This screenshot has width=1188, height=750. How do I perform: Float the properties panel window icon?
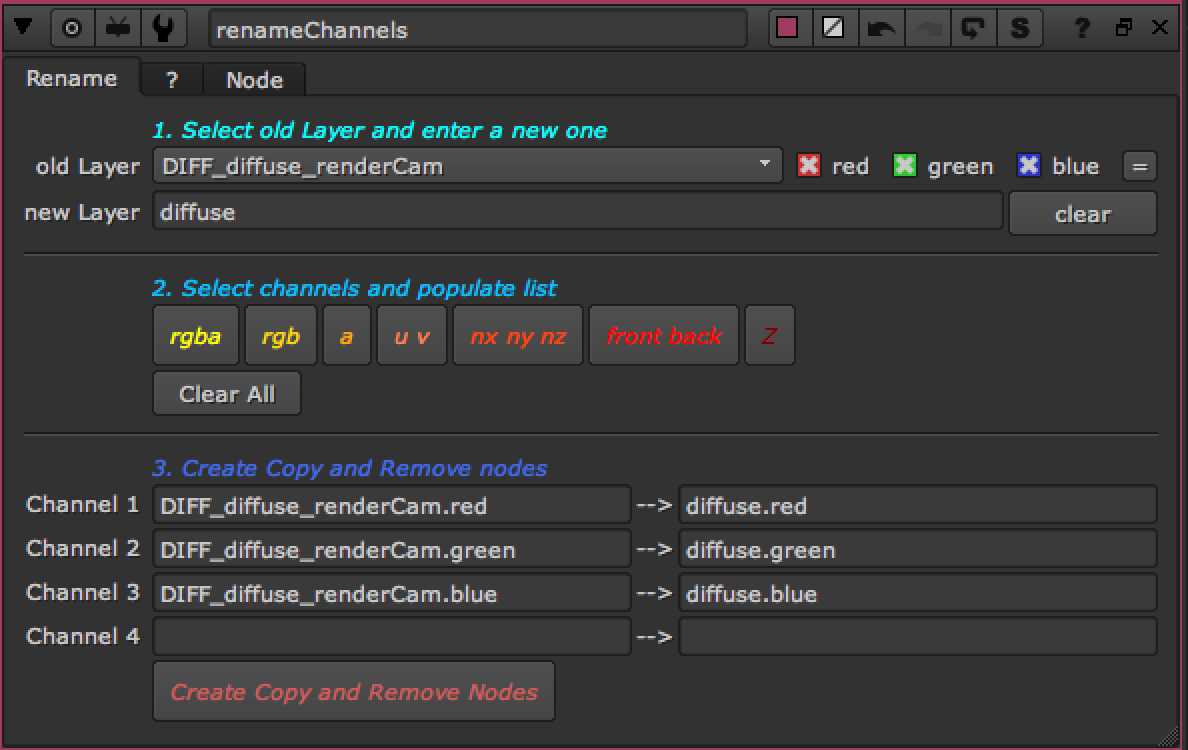[1124, 28]
